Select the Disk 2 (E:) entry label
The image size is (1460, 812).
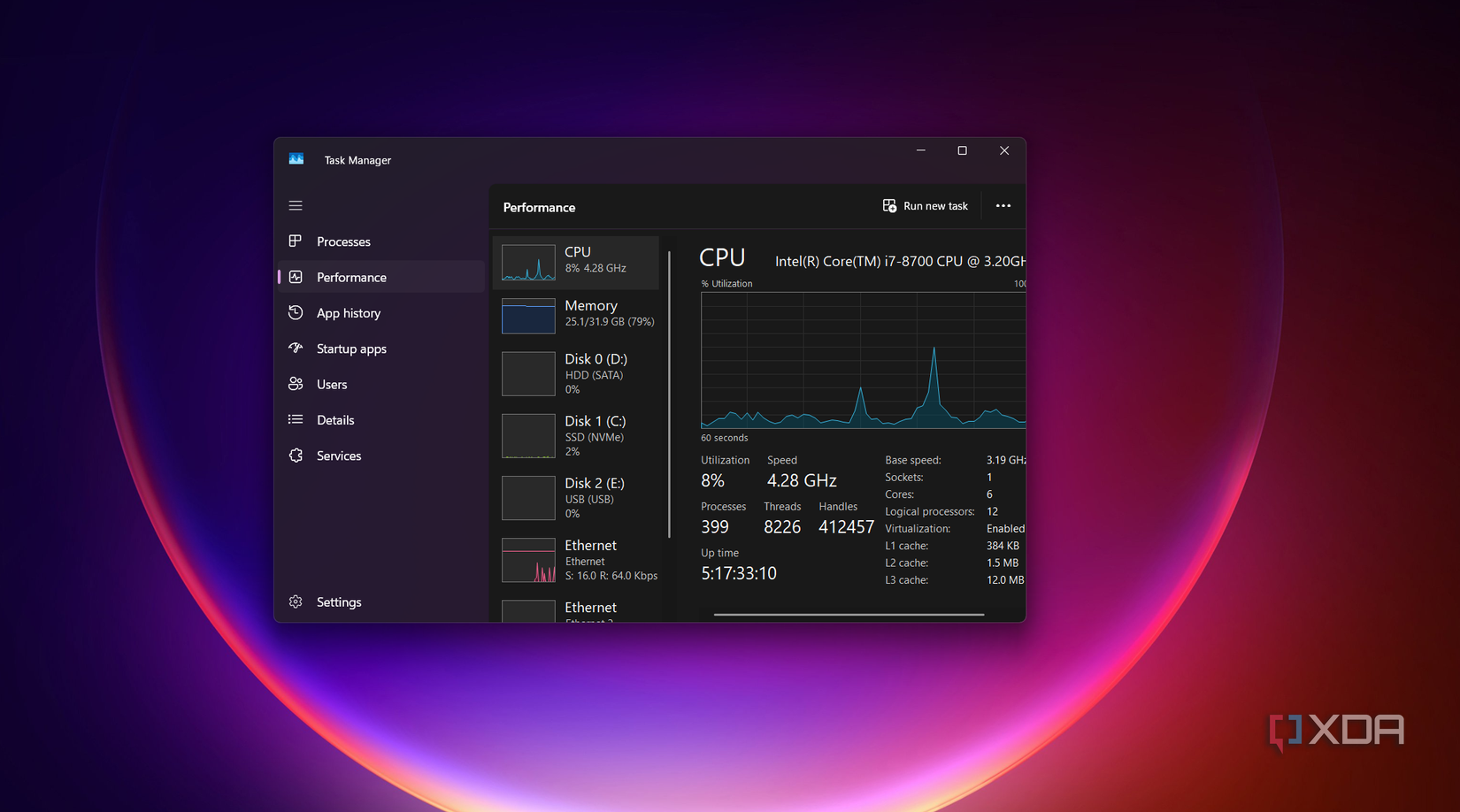click(x=595, y=483)
